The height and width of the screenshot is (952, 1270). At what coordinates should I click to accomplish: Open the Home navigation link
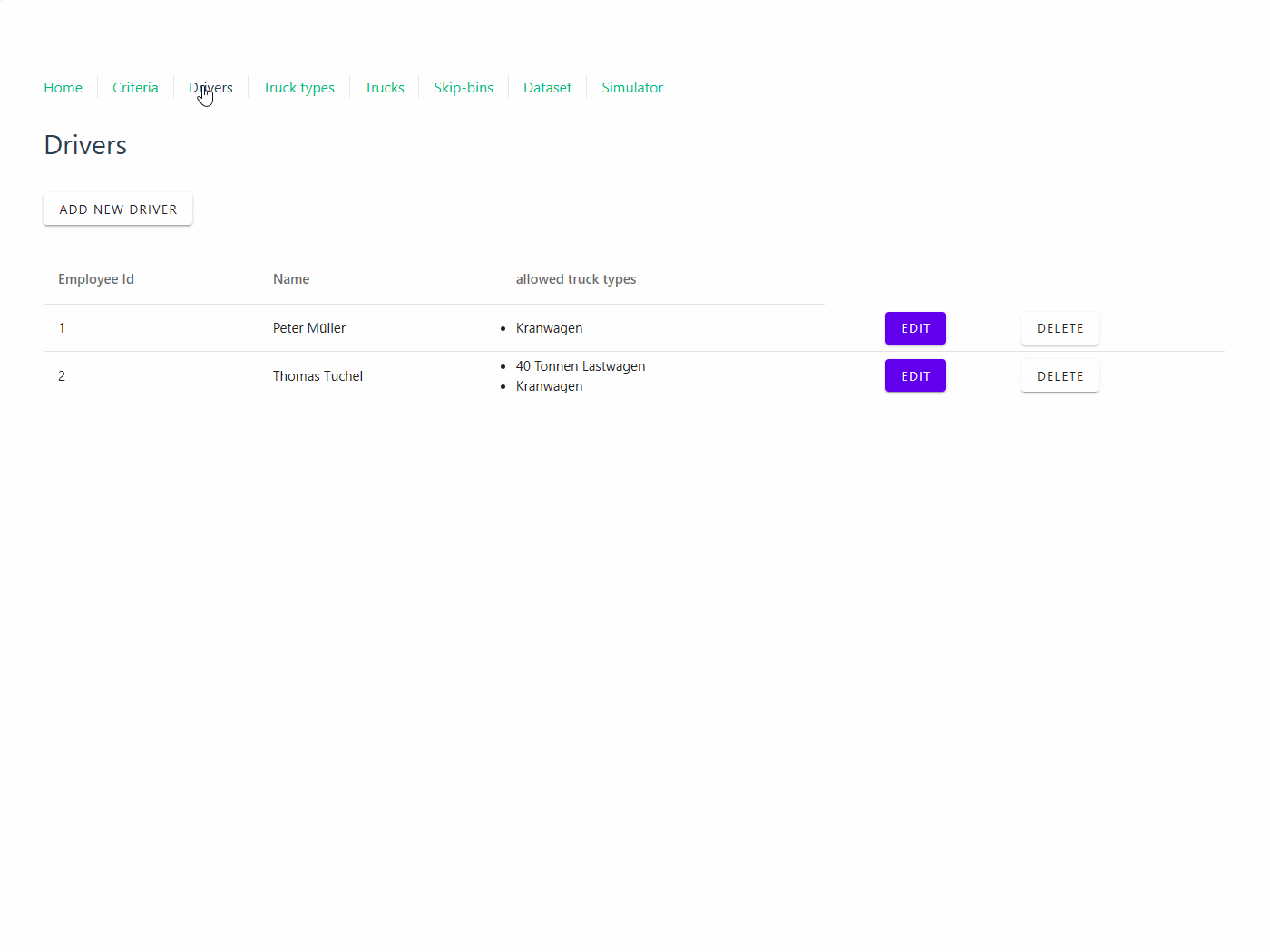[x=63, y=88]
